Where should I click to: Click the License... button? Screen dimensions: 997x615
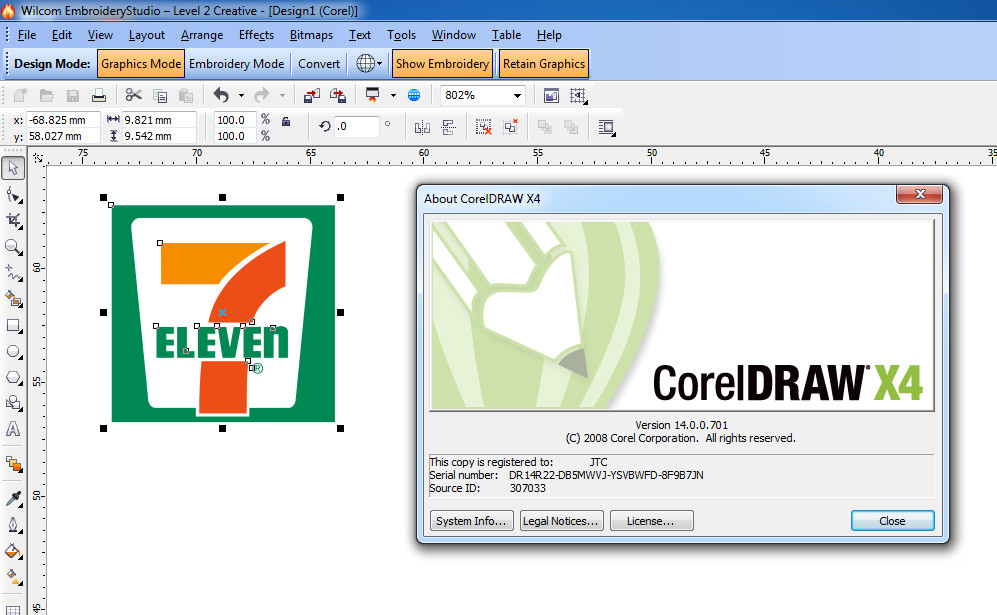pos(651,521)
